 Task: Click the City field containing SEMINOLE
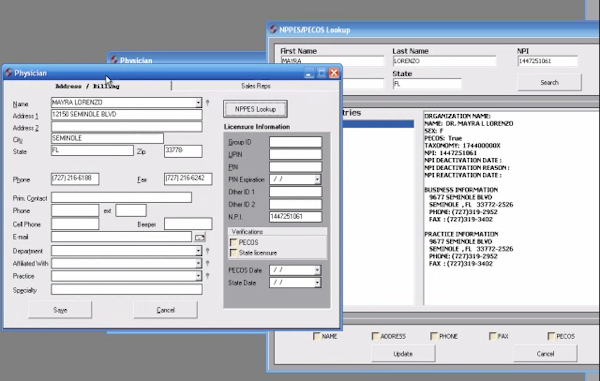[107, 138]
